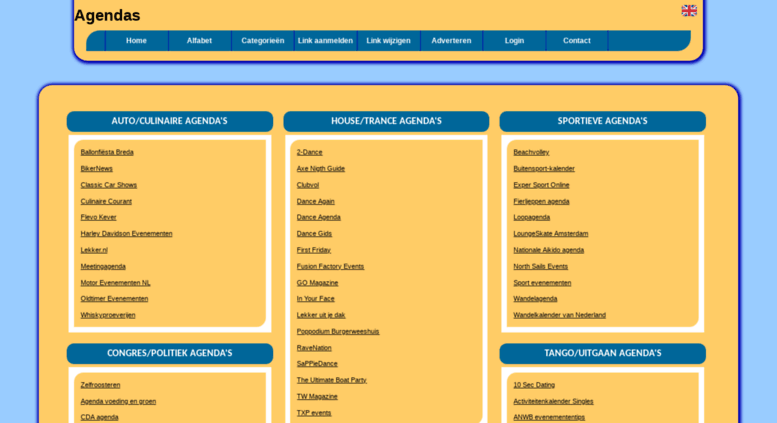Follow the Dance Again link
Viewport: 777px width, 423px height.
click(x=316, y=201)
